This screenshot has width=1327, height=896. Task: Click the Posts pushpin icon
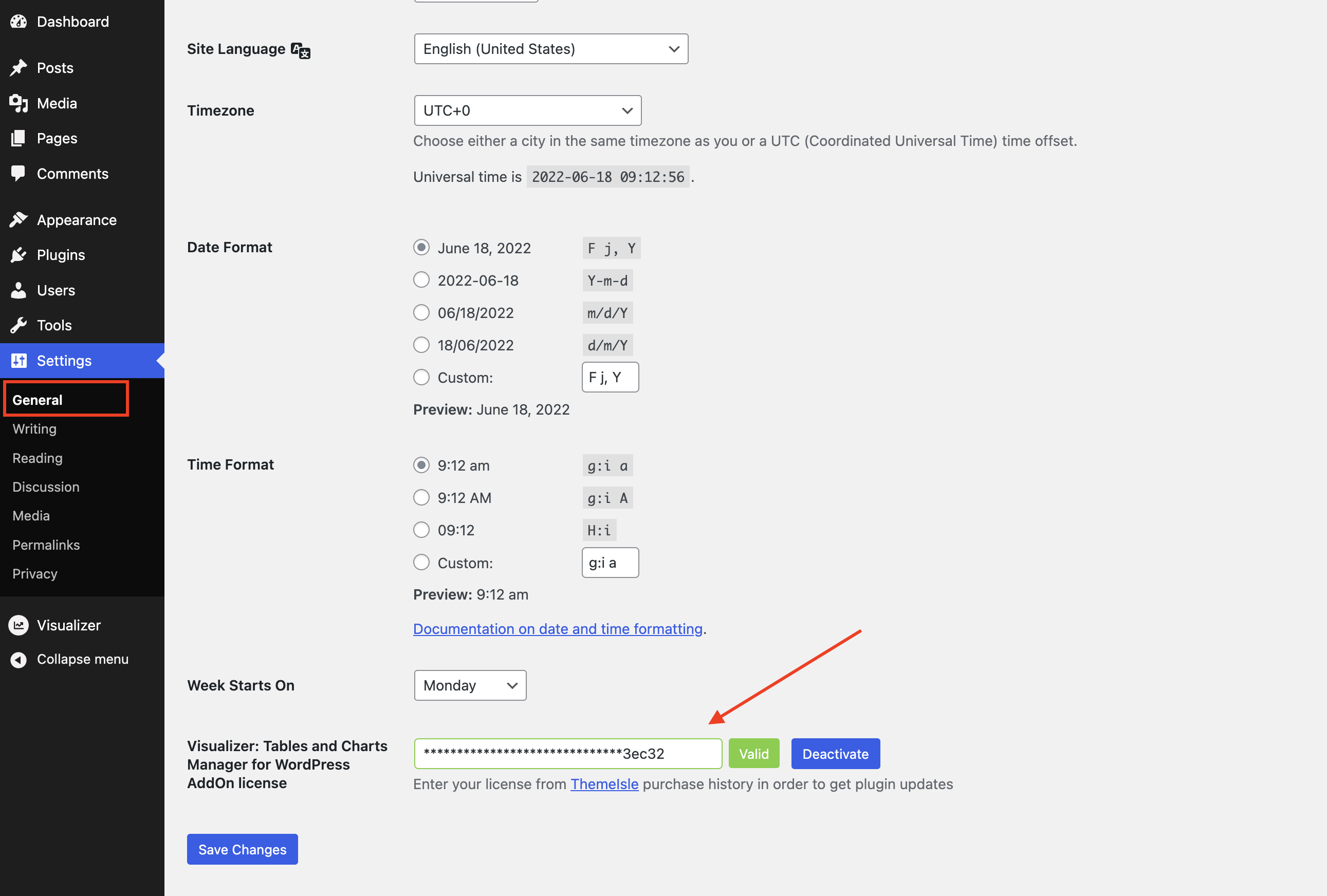(19, 68)
